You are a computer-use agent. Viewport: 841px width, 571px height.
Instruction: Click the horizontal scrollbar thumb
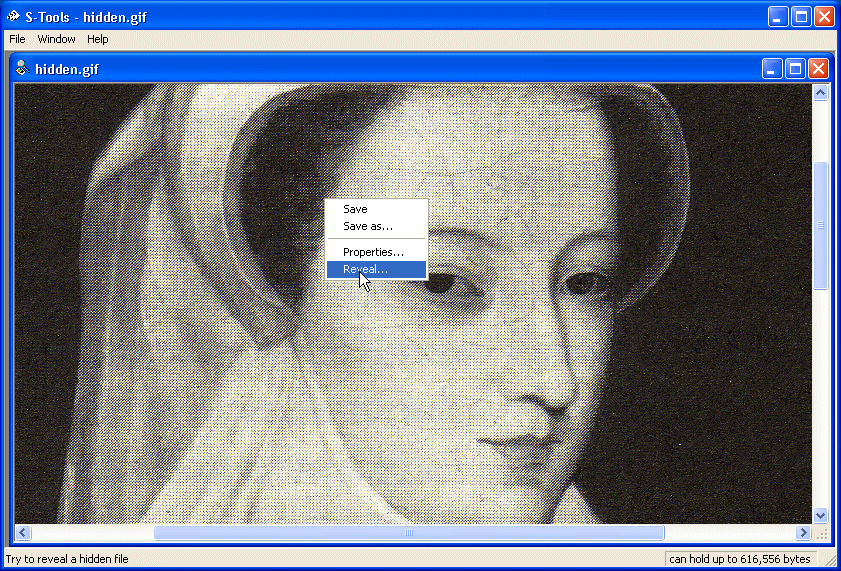409,532
